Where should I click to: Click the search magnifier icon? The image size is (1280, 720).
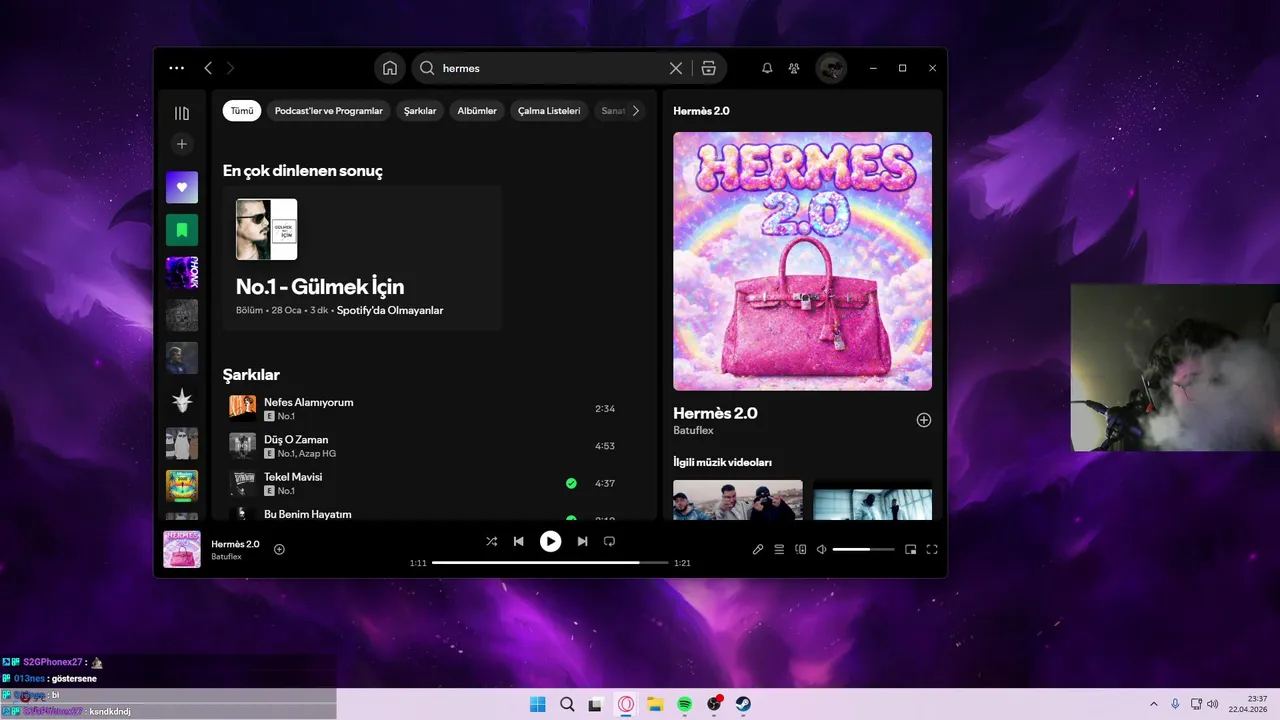(427, 68)
